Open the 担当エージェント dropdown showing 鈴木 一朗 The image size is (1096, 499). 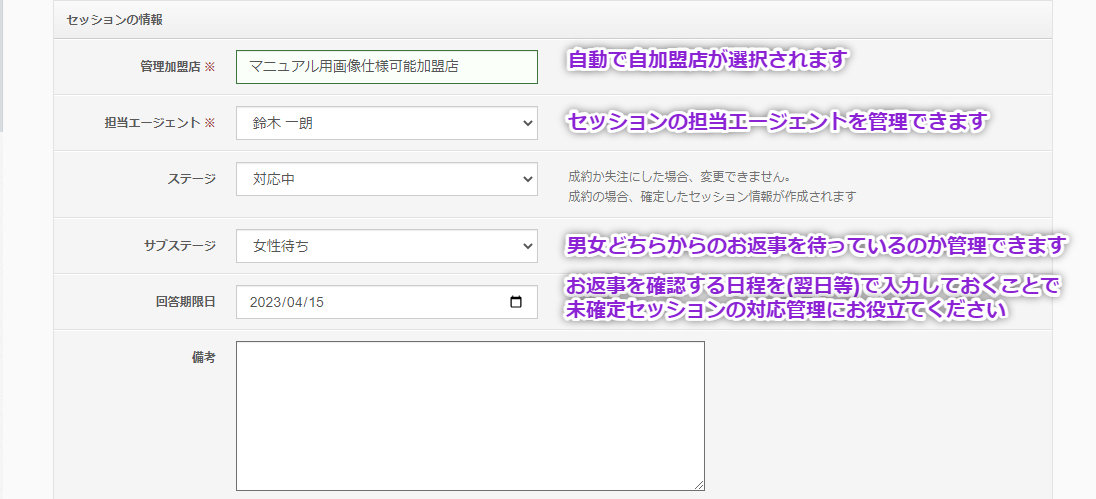387,123
